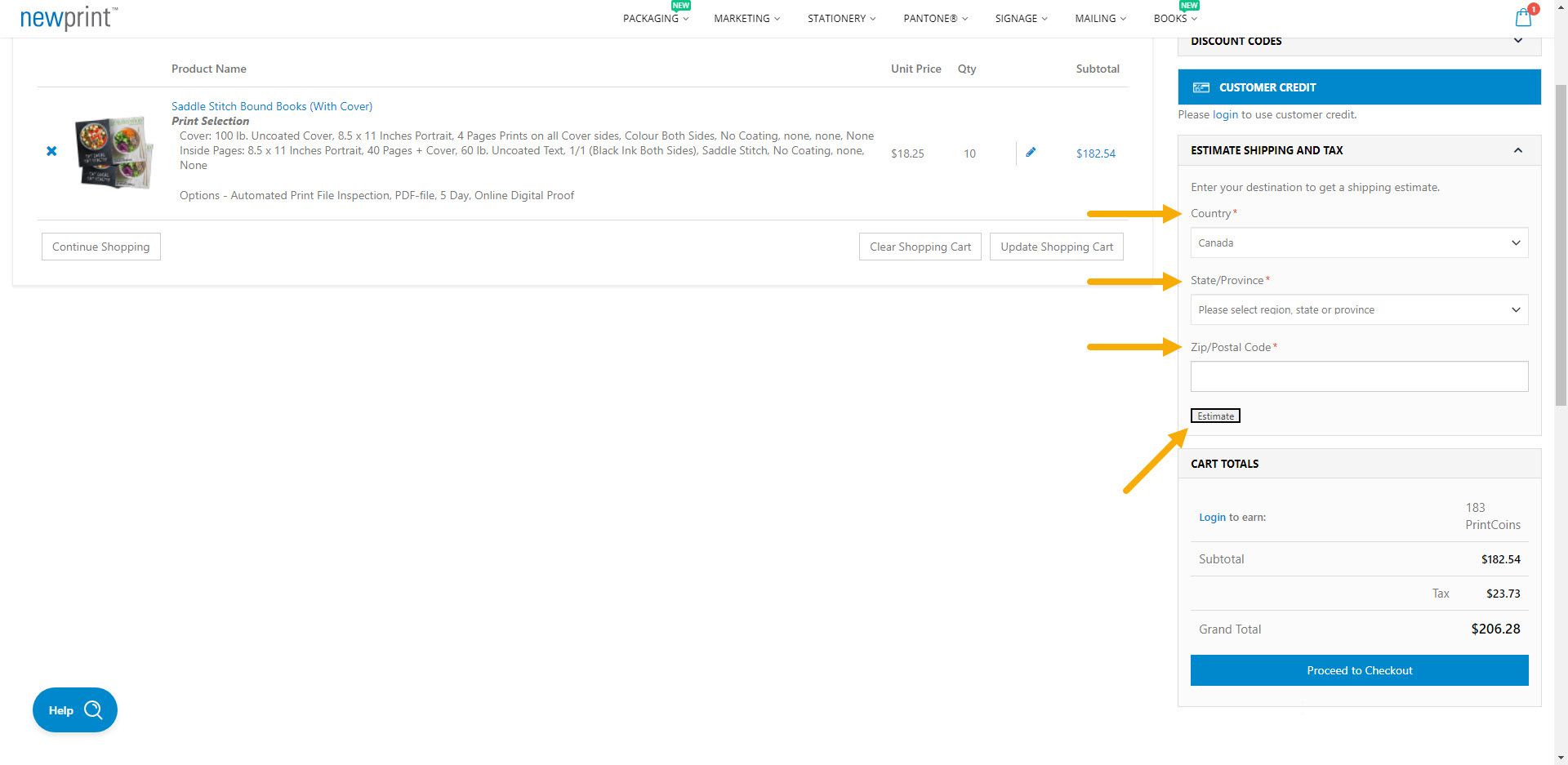Viewport: 1568px width, 765px height.
Task: Click the newprint logo
Action: point(65,18)
